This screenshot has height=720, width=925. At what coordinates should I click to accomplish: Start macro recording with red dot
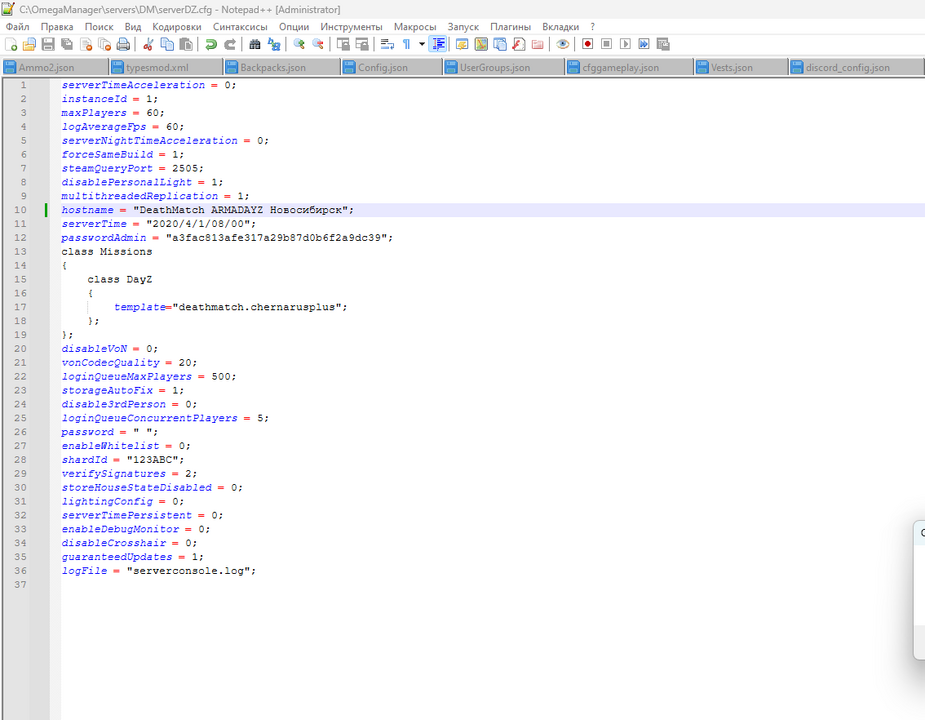(x=587, y=44)
